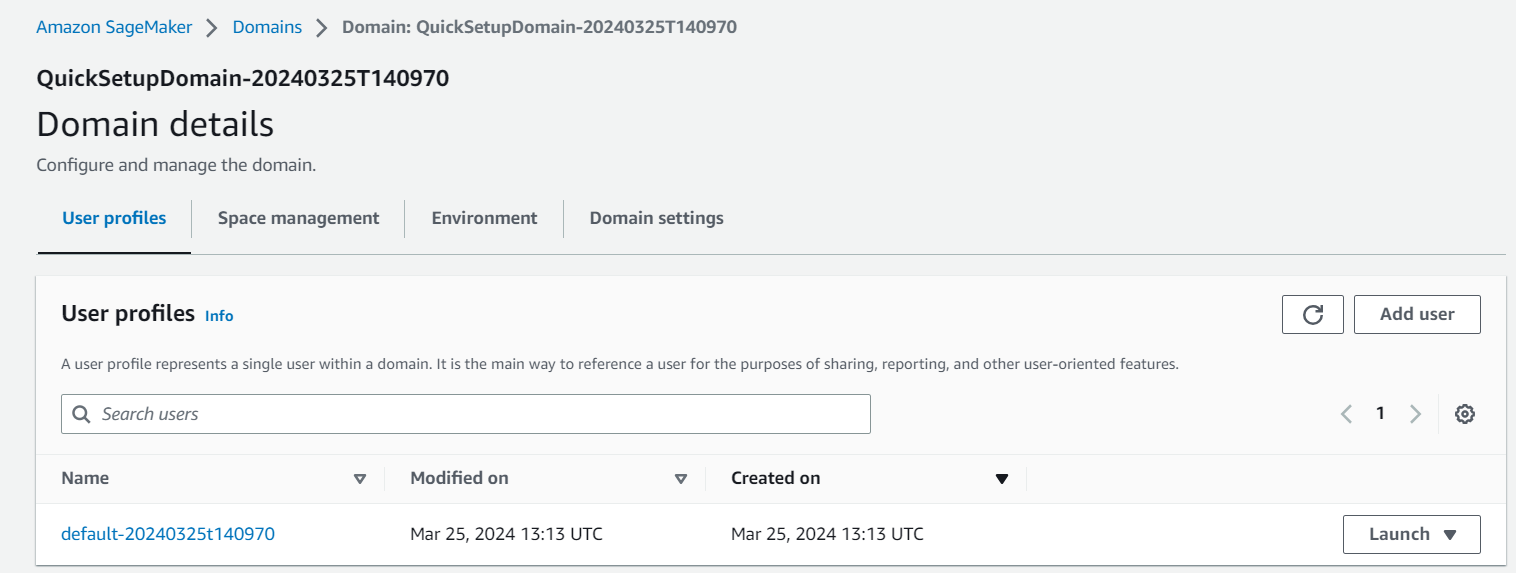
Task: Select page number 1 in pagination
Action: coord(1380,413)
